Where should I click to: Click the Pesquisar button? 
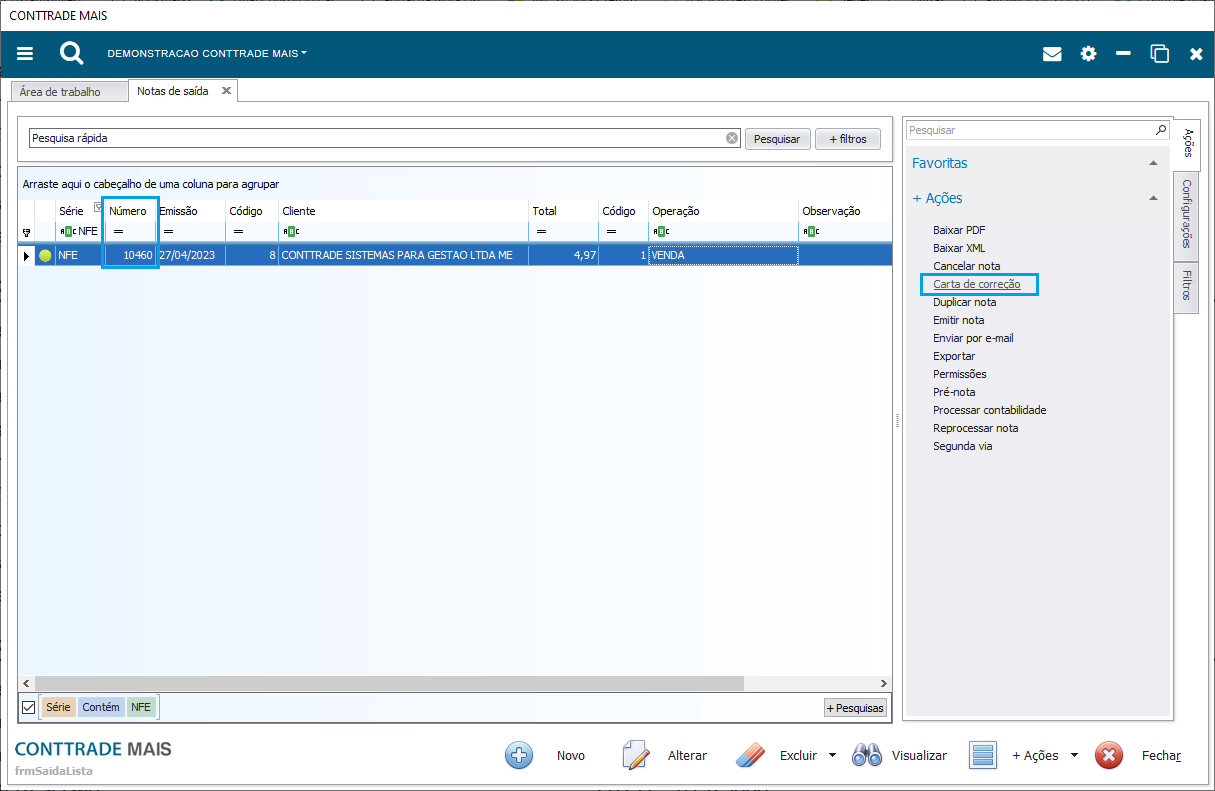tap(777, 139)
